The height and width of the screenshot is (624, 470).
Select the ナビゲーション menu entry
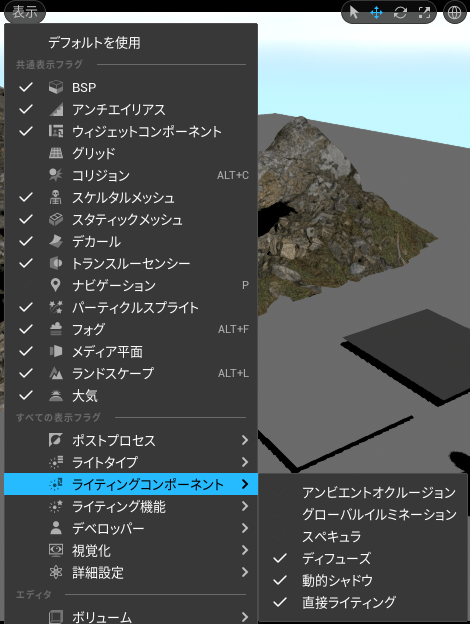click(x=131, y=285)
